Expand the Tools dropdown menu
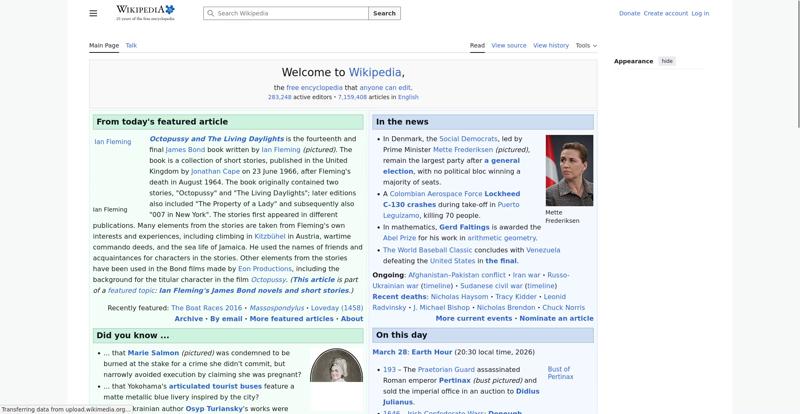Screen dimensions: 800x414 (x=585, y=45)
